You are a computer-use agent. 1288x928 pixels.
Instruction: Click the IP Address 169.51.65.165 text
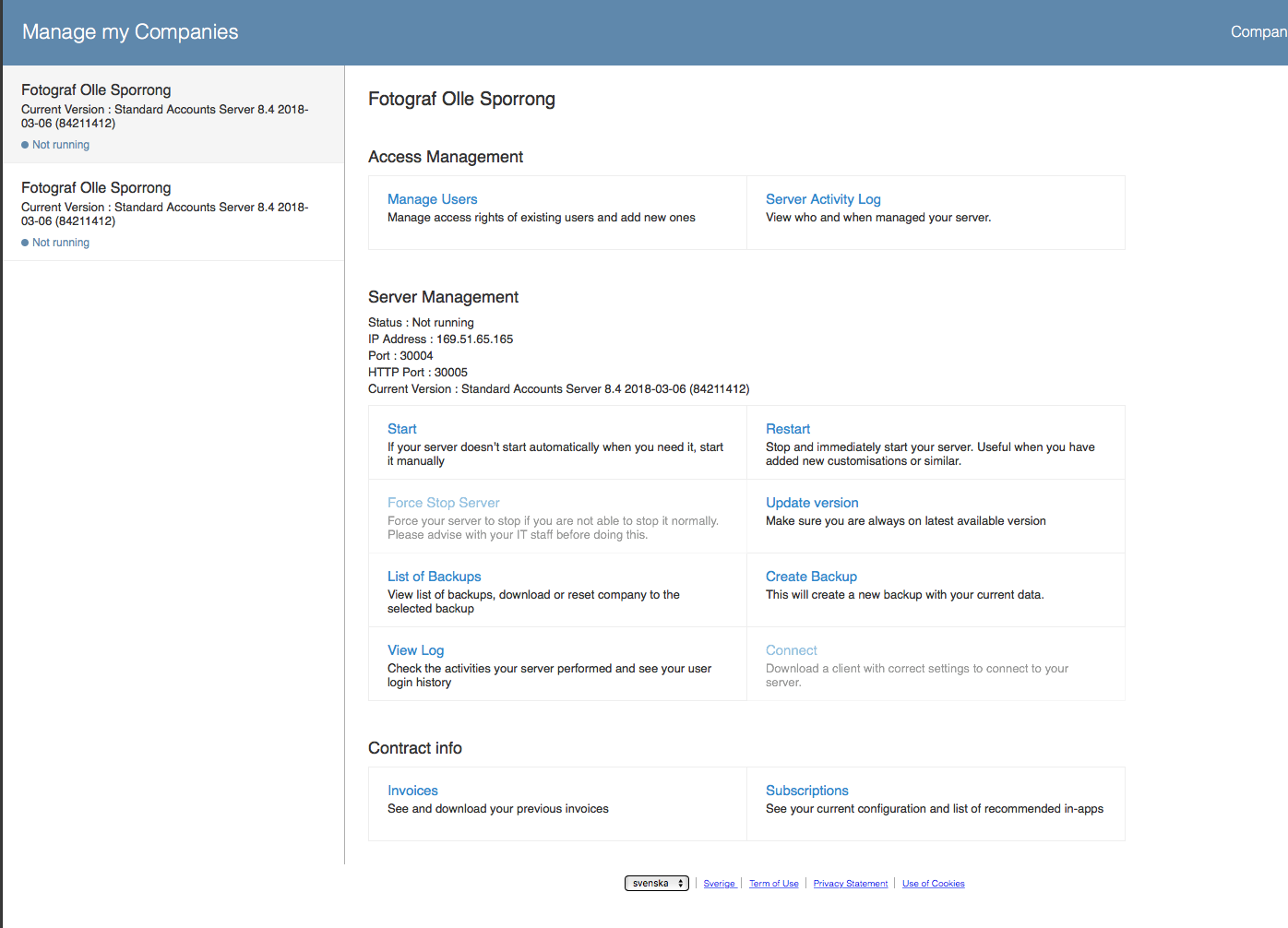click(440, 339)
